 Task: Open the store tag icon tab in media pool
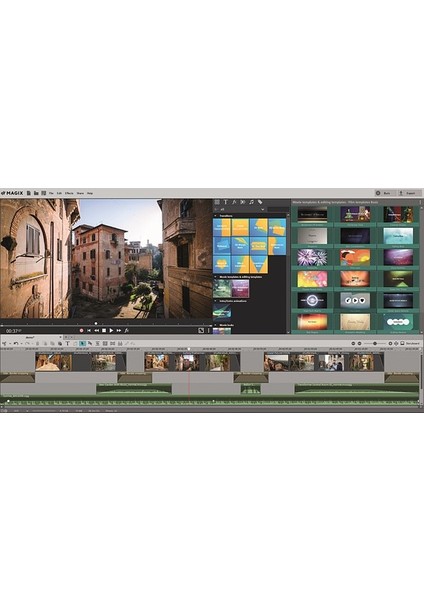coord(260,202)
